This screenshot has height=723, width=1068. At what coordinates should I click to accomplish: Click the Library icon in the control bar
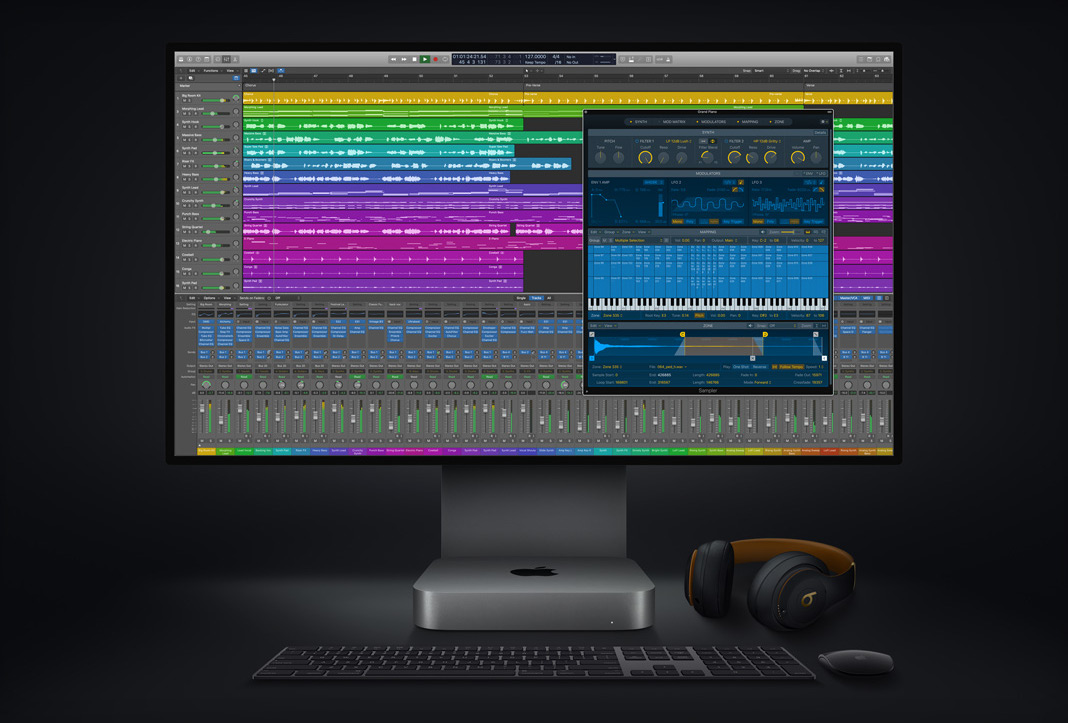pyautogui.click(x=183, y=60)
